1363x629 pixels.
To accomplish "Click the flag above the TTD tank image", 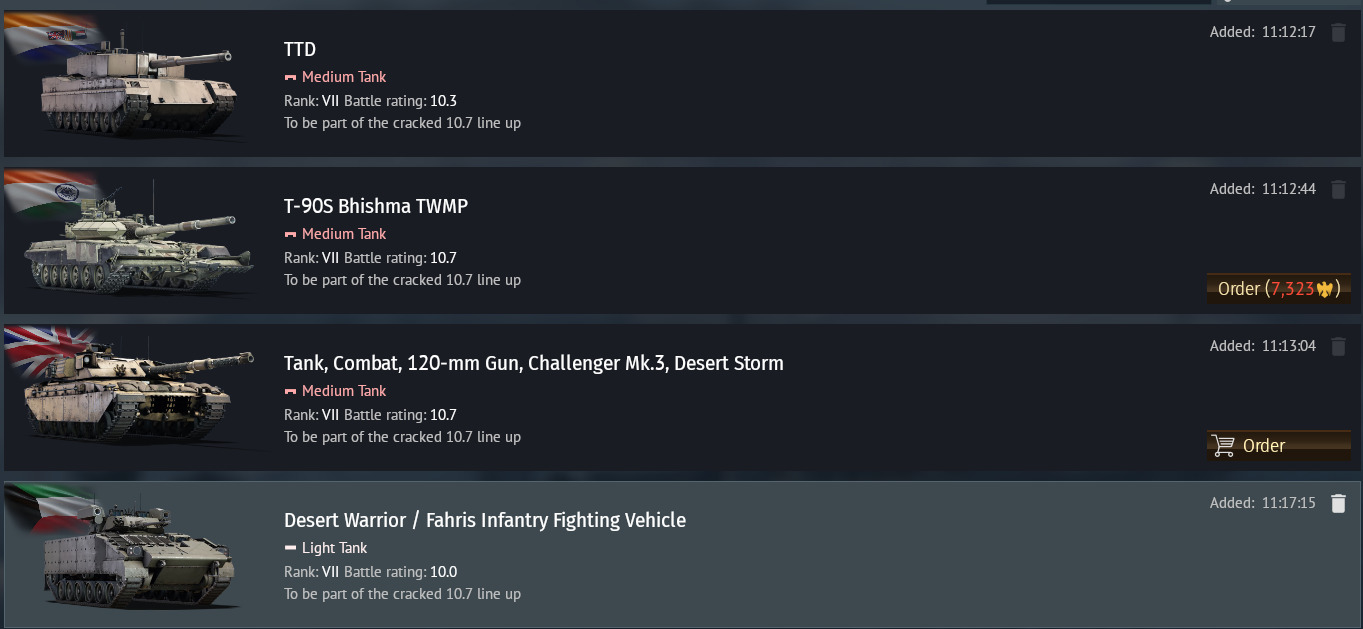I will (52, 34).
